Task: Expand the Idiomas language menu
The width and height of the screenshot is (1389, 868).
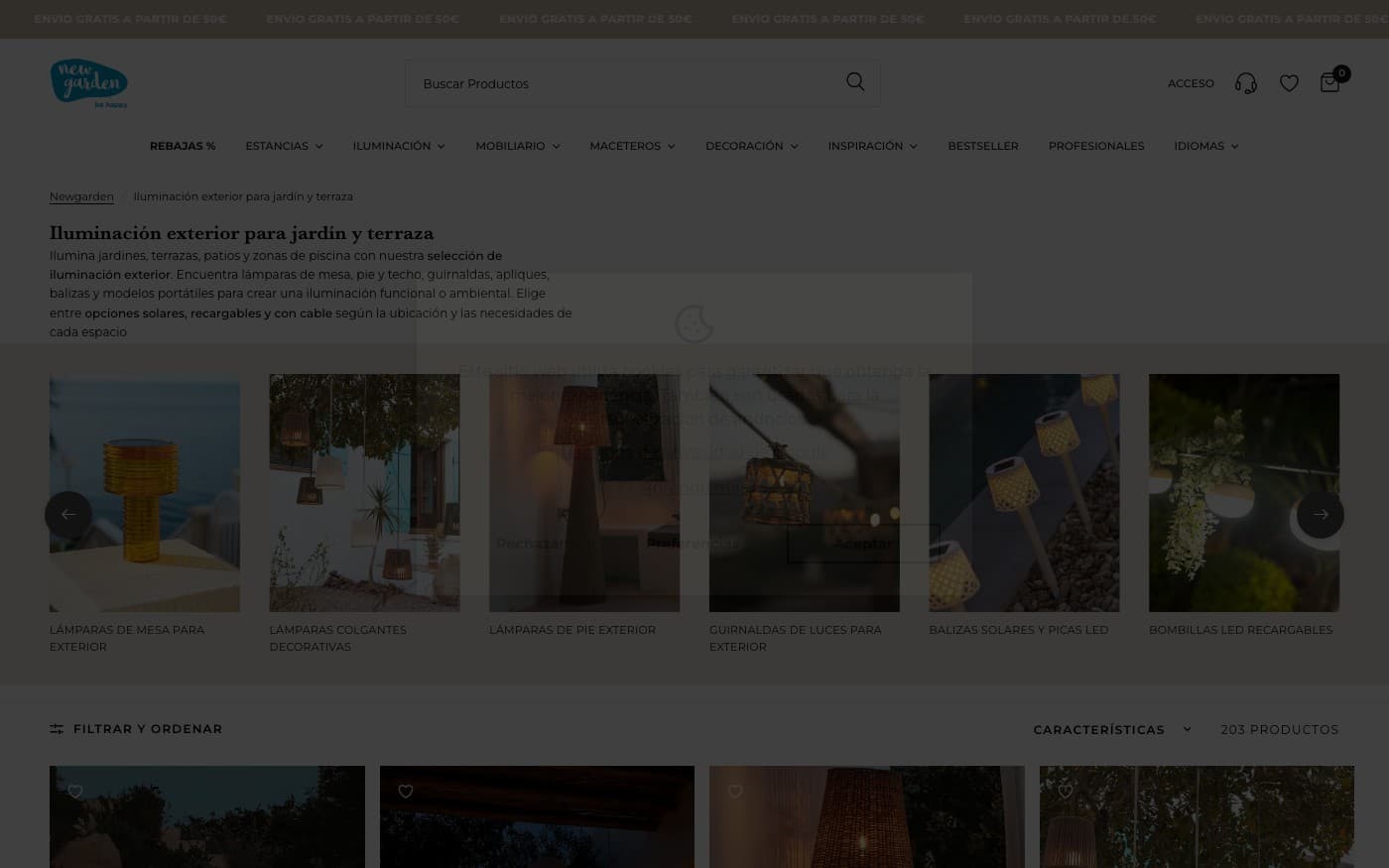Action: 1205,146
